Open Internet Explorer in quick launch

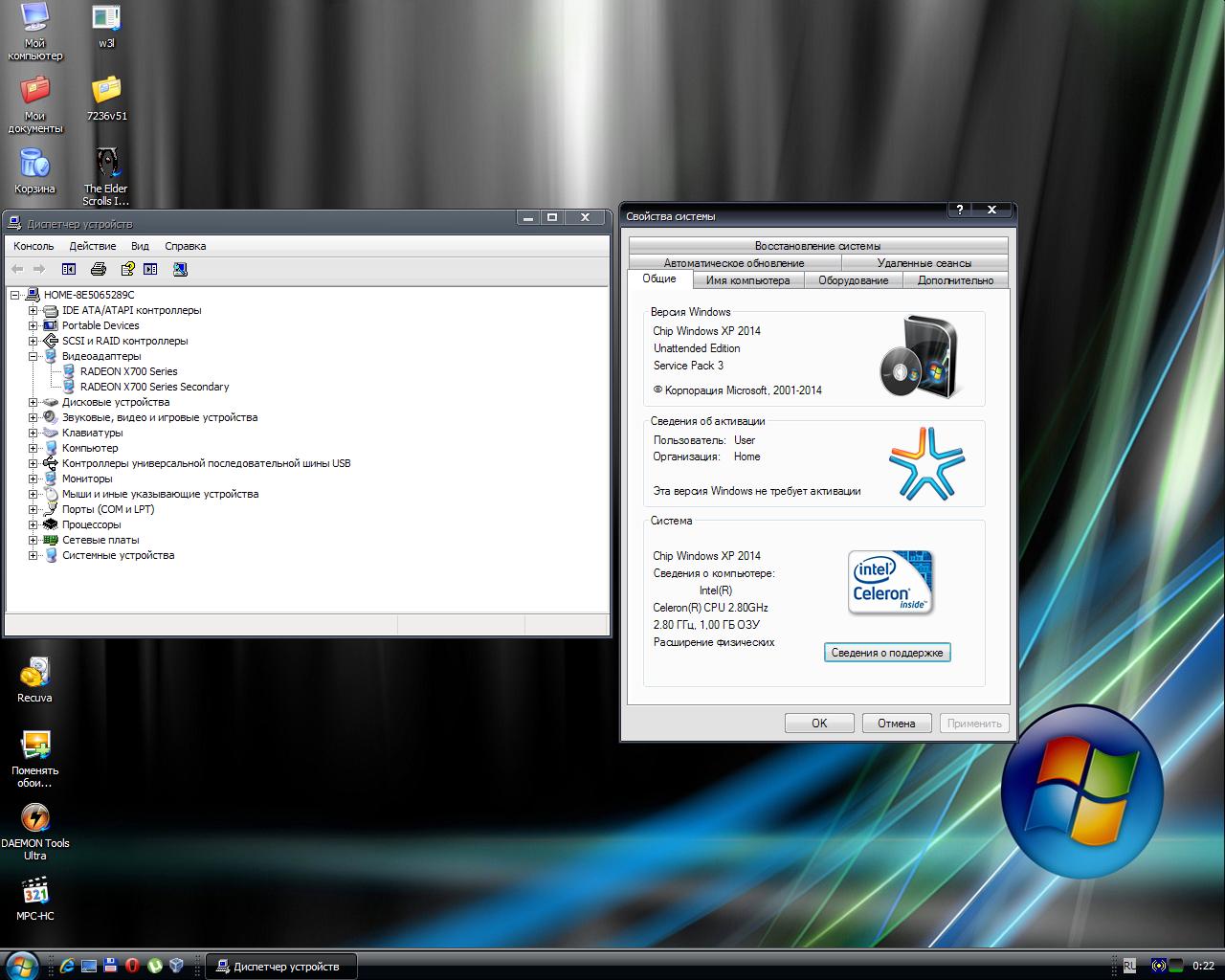click(67, 966)
